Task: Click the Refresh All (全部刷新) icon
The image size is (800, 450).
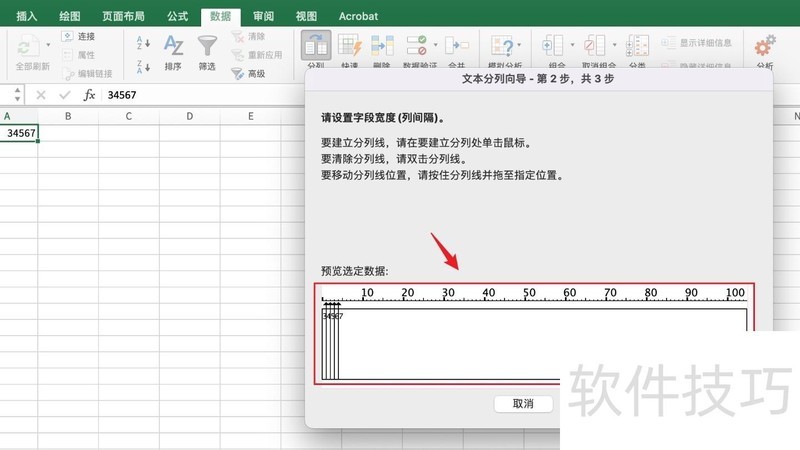Action: point(28,46)
